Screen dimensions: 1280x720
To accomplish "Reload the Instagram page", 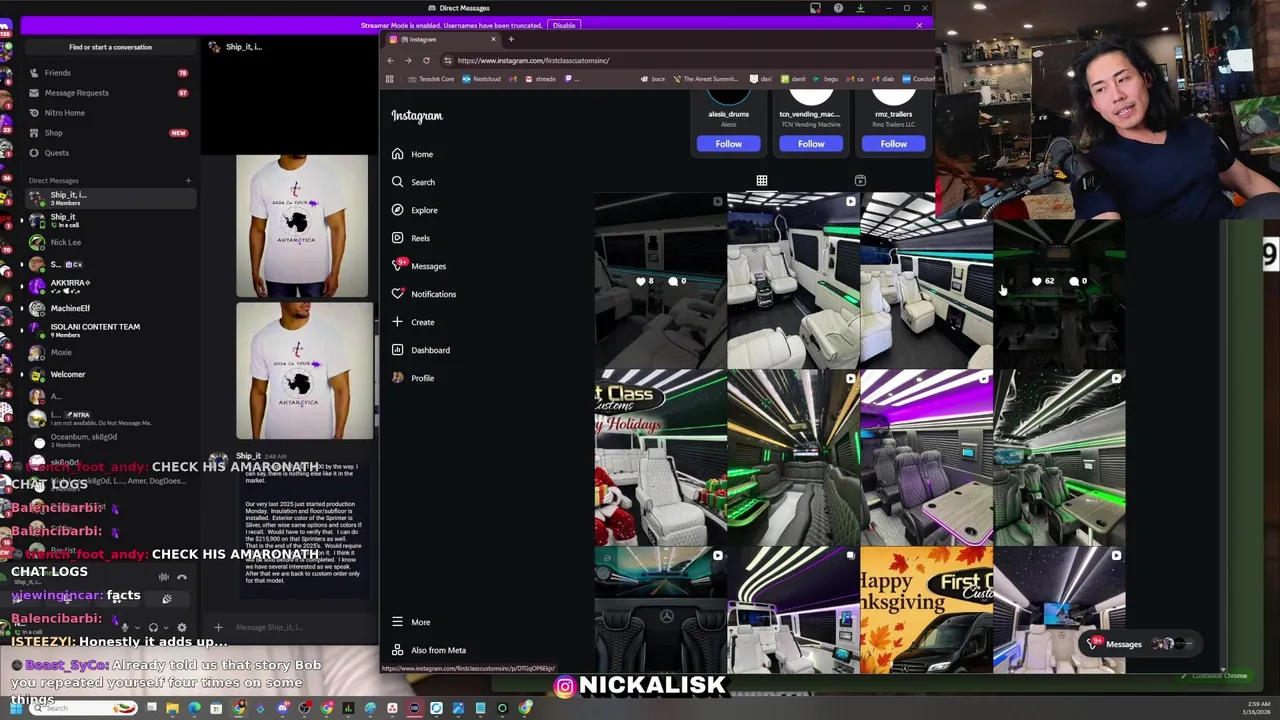I will tap(426, 60).
